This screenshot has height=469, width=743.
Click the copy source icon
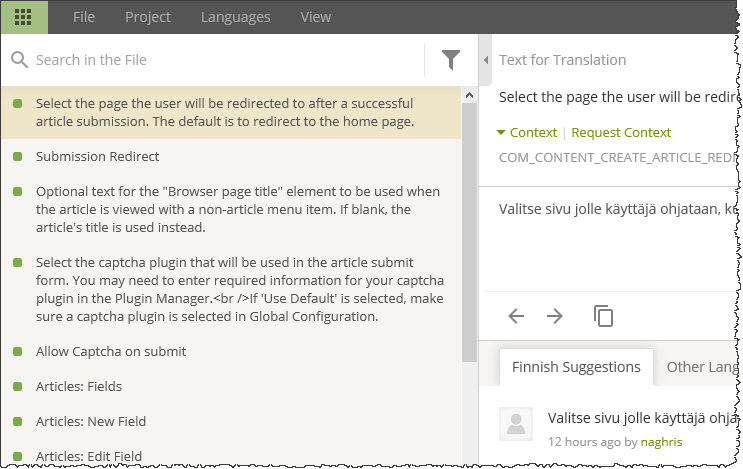[x=603, y=316]
